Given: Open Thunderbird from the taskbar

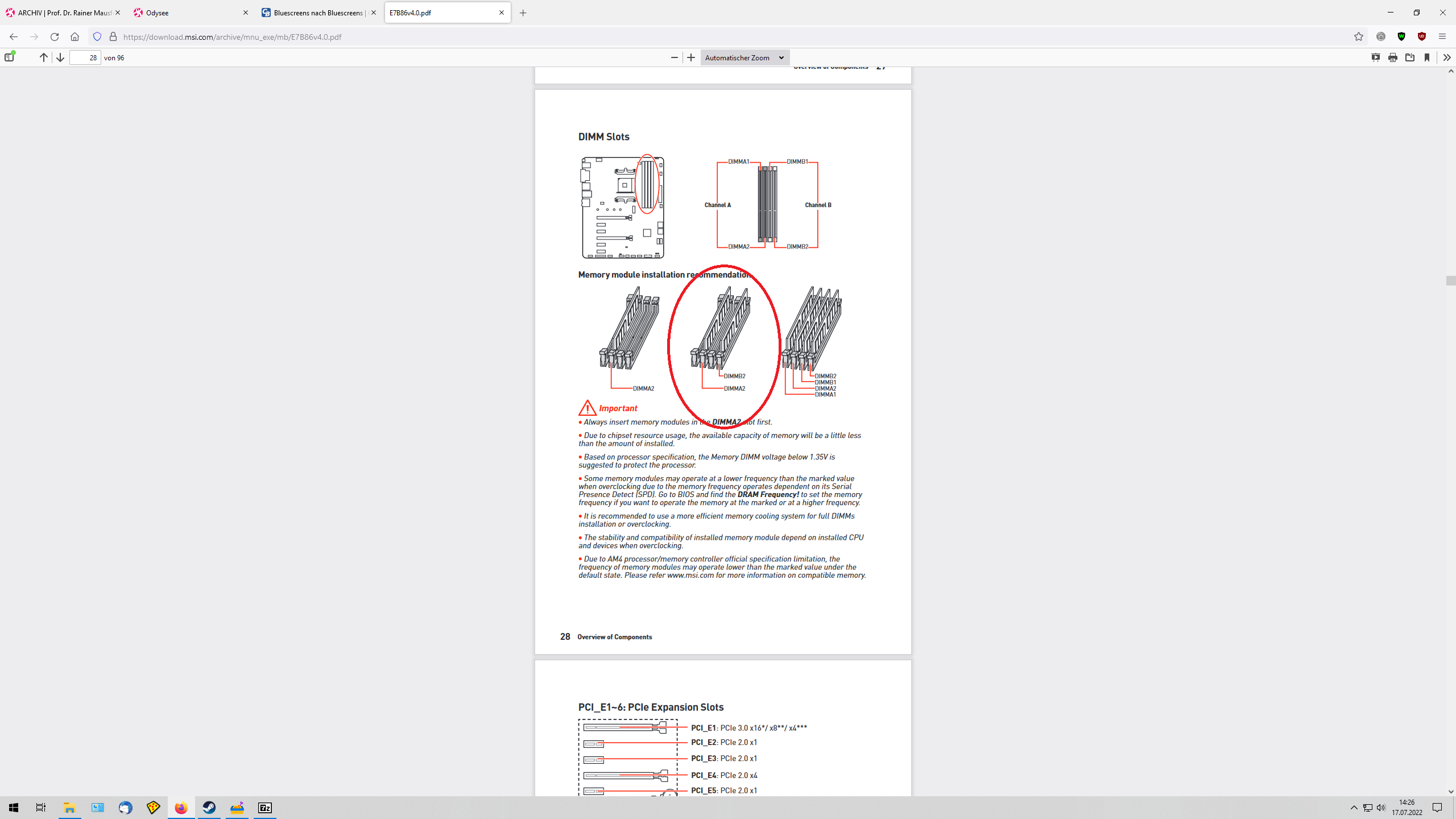Looking at the screenshot, I should [125, 807].
